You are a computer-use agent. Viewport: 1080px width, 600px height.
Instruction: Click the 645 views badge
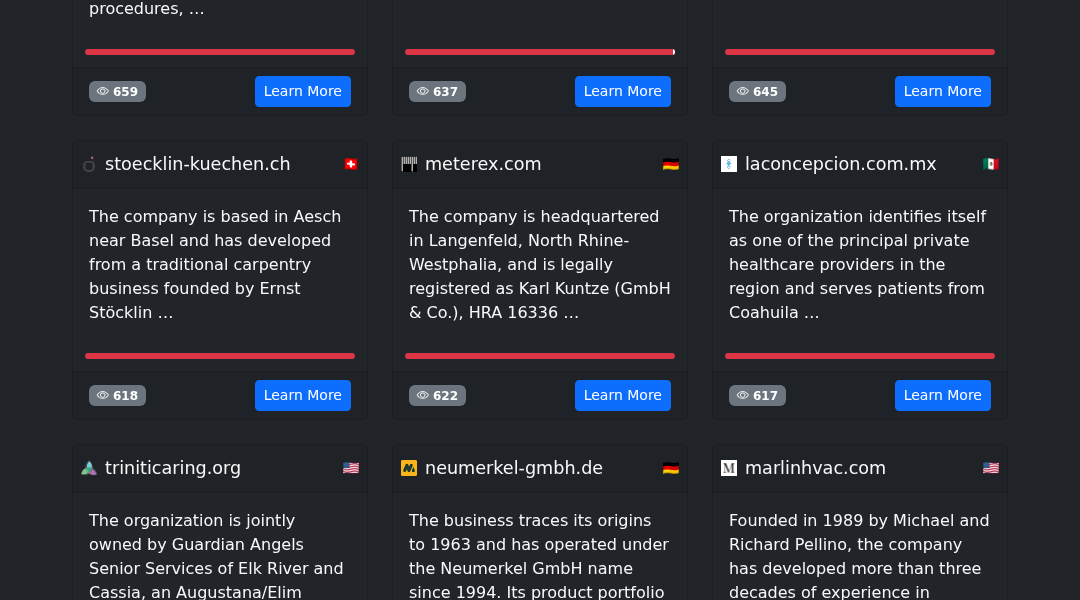(757, 92)
